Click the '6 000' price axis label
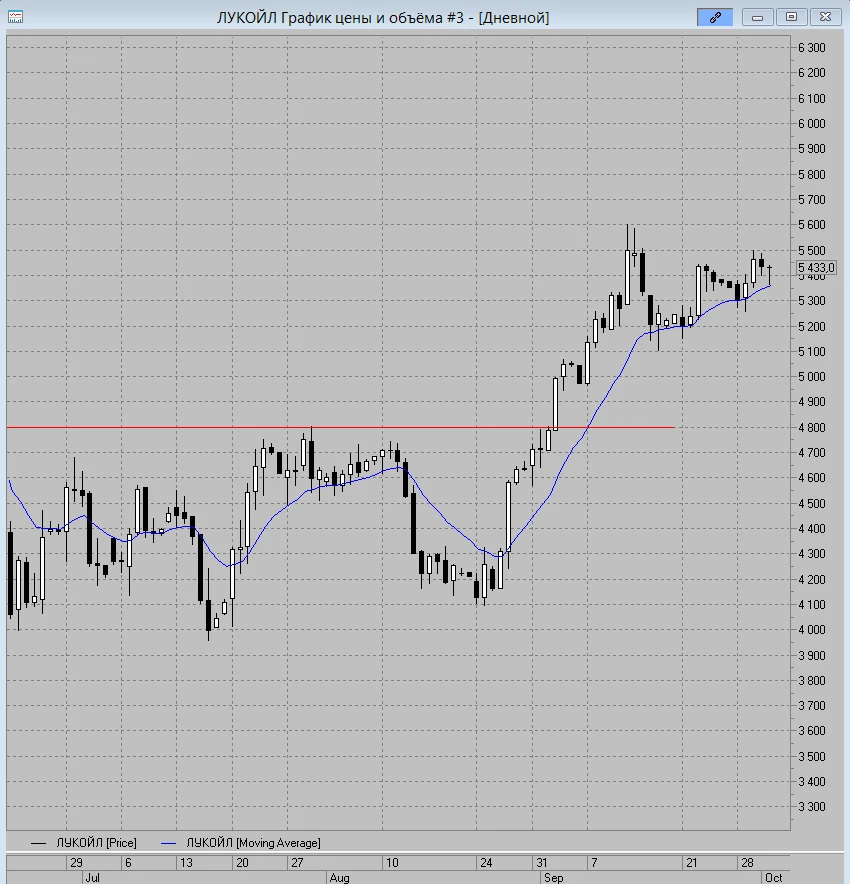The height and width of the screenshot is (884, 850). point(812,123)
